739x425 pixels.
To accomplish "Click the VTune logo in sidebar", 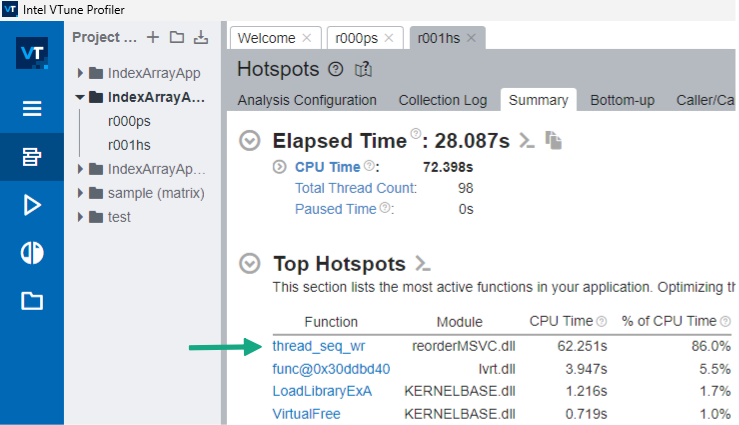I will (32, 53).
